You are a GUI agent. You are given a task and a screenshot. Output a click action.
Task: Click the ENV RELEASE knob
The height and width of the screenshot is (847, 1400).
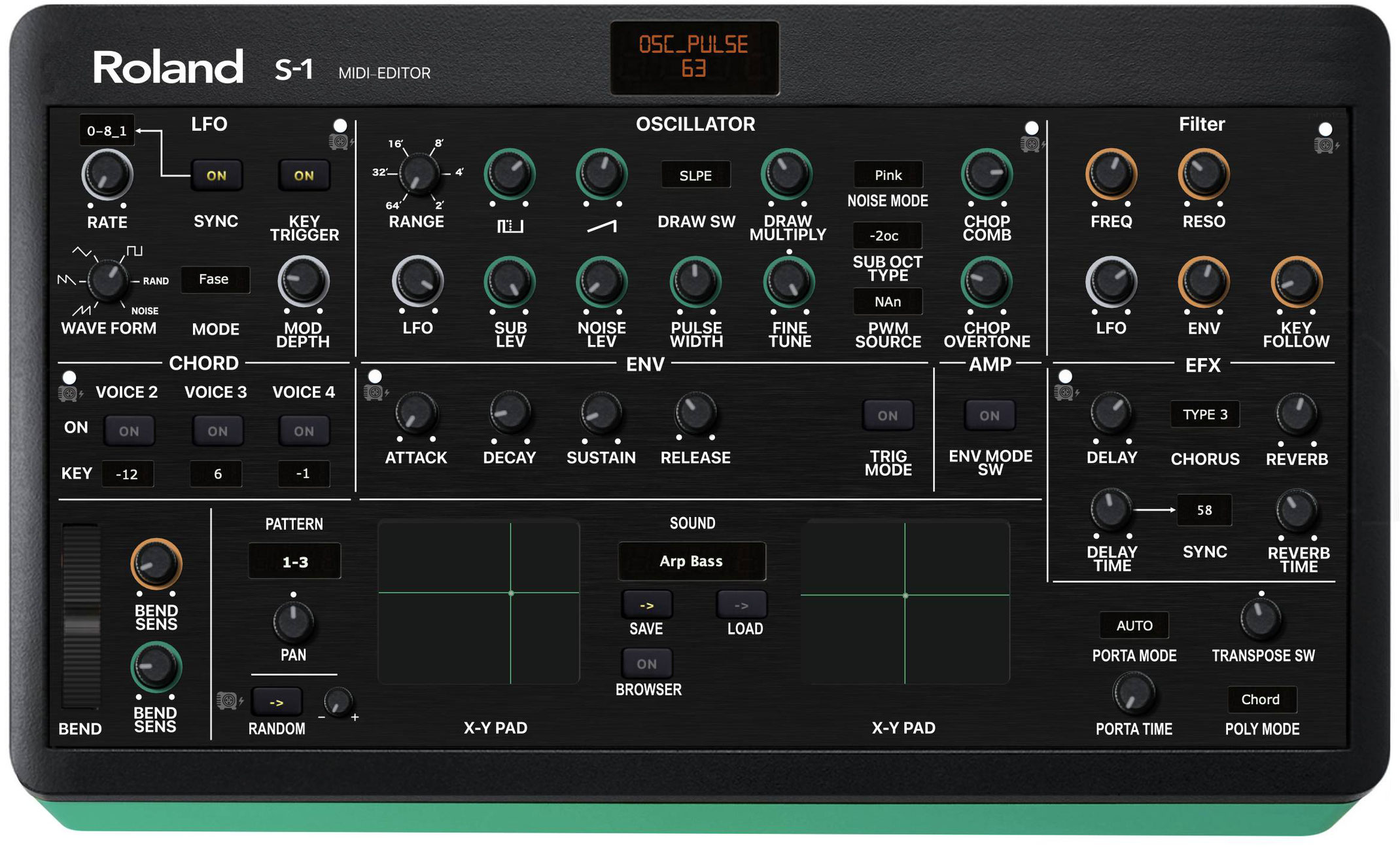coord(695,413)
